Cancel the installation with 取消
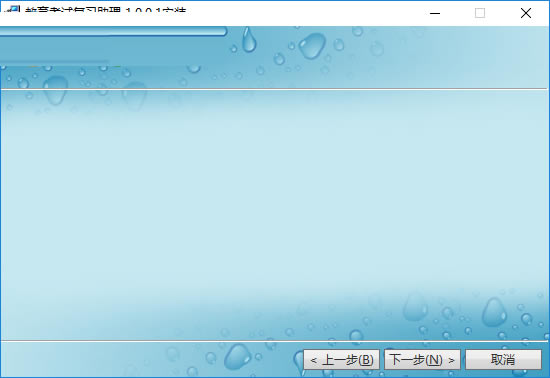Image resolution: width=550 pixels, height=378 pixels. click(503, 359)
